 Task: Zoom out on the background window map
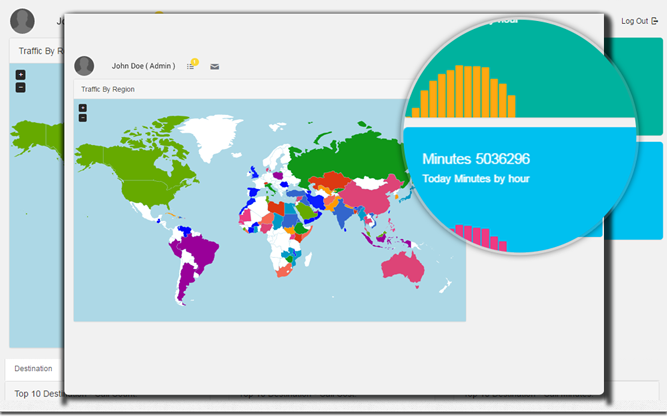pos(20,88)
